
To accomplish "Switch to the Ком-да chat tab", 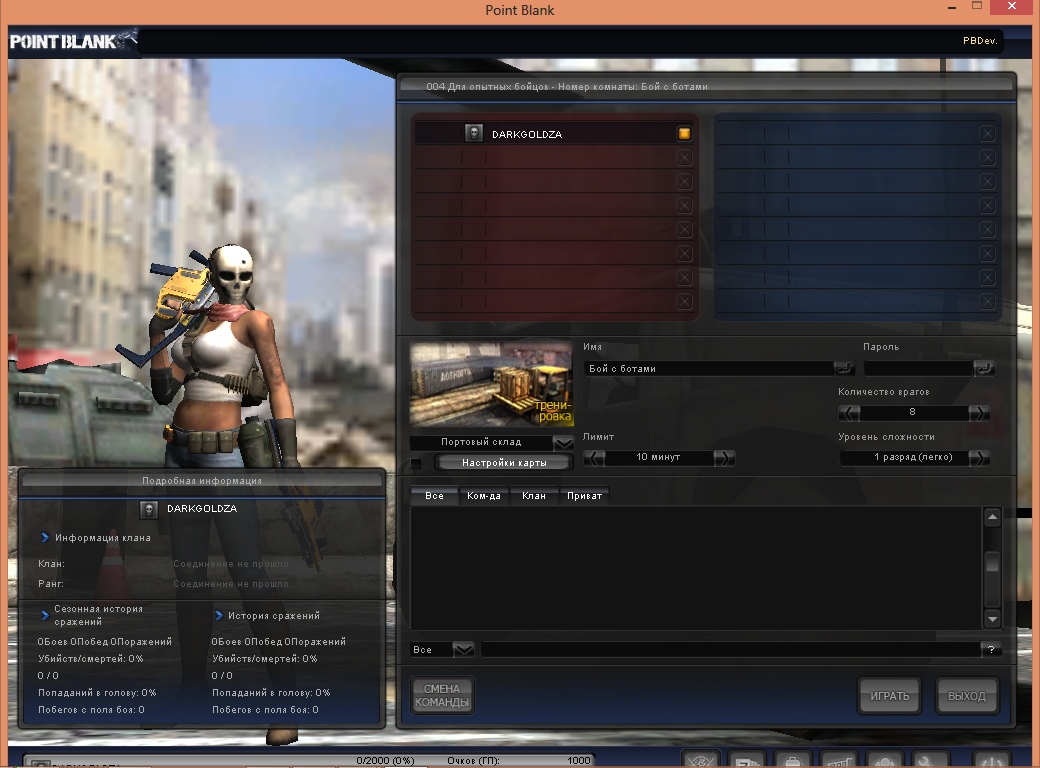I will pyautogui.click(x=484, y=496).
